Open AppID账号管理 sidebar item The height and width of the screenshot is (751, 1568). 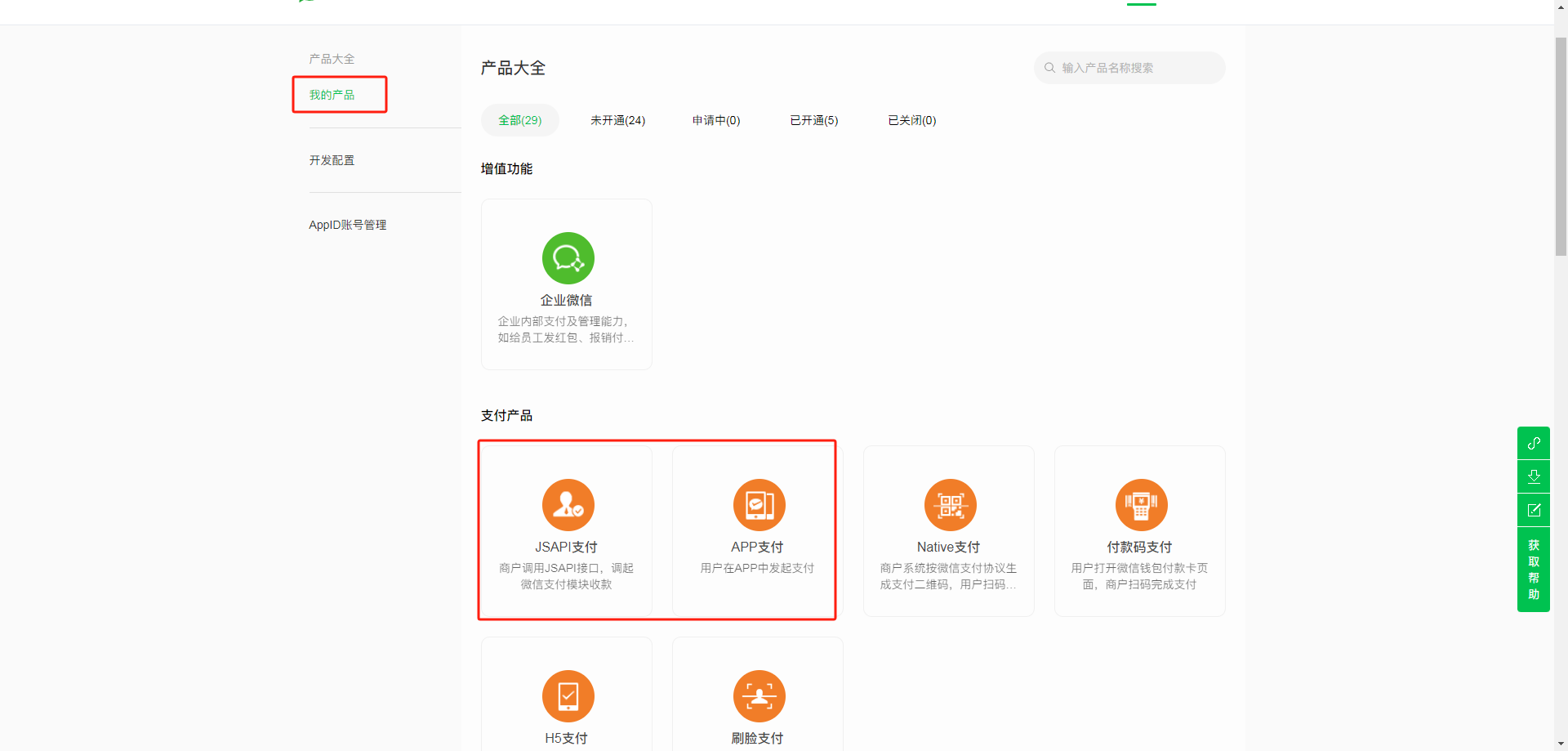(347, 225)
